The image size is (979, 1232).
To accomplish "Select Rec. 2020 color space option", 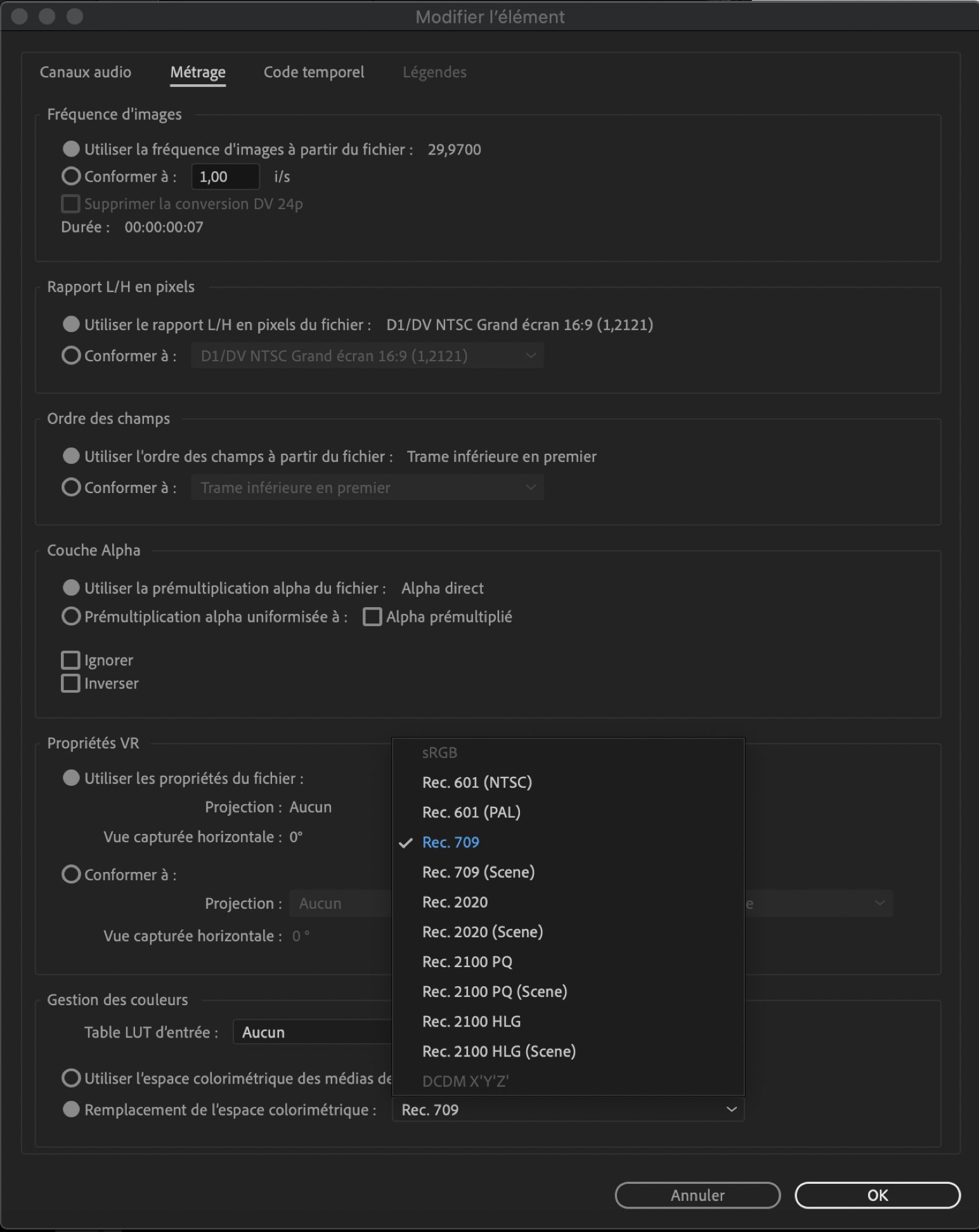I will (x=455, y=902).
